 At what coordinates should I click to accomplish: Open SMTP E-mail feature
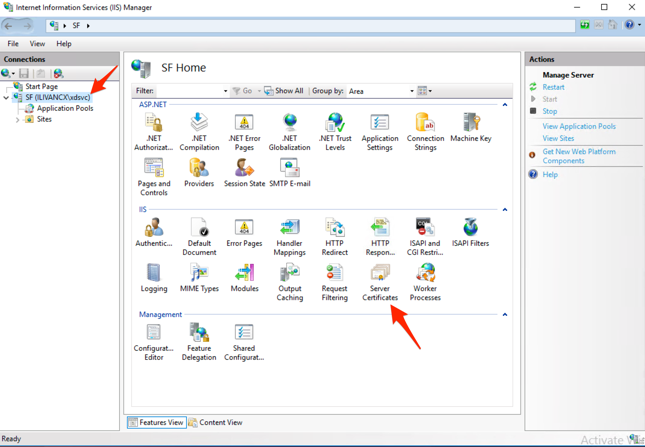tap(290, 173)
